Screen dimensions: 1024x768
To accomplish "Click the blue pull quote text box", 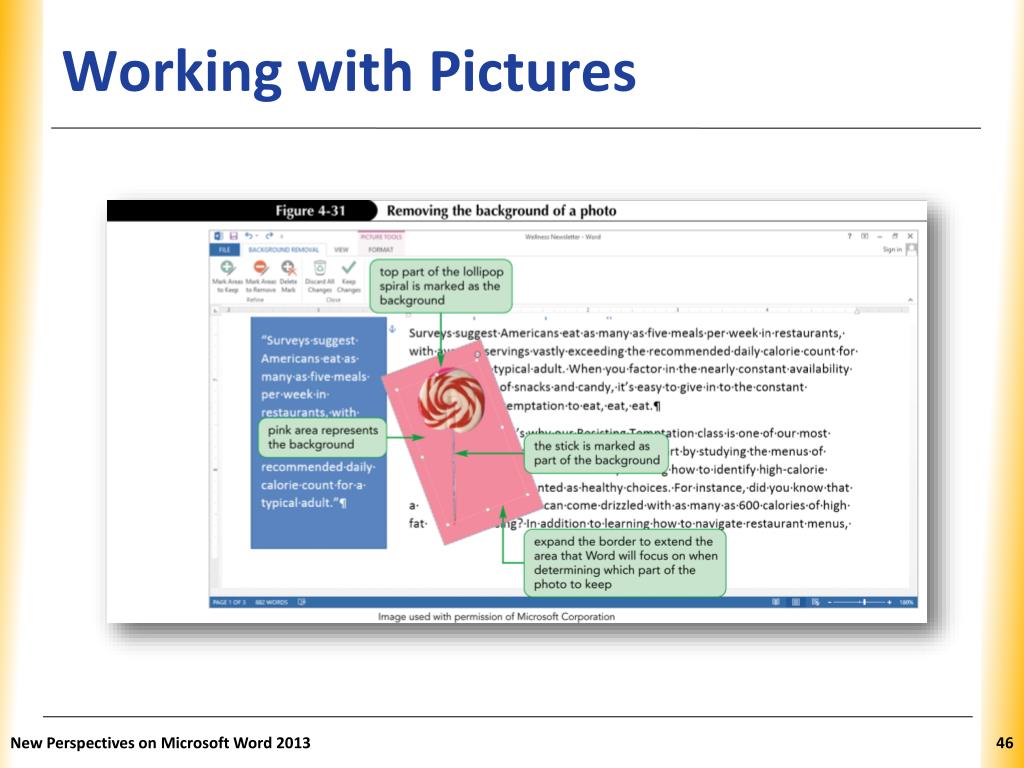I will tap(319, 433).
